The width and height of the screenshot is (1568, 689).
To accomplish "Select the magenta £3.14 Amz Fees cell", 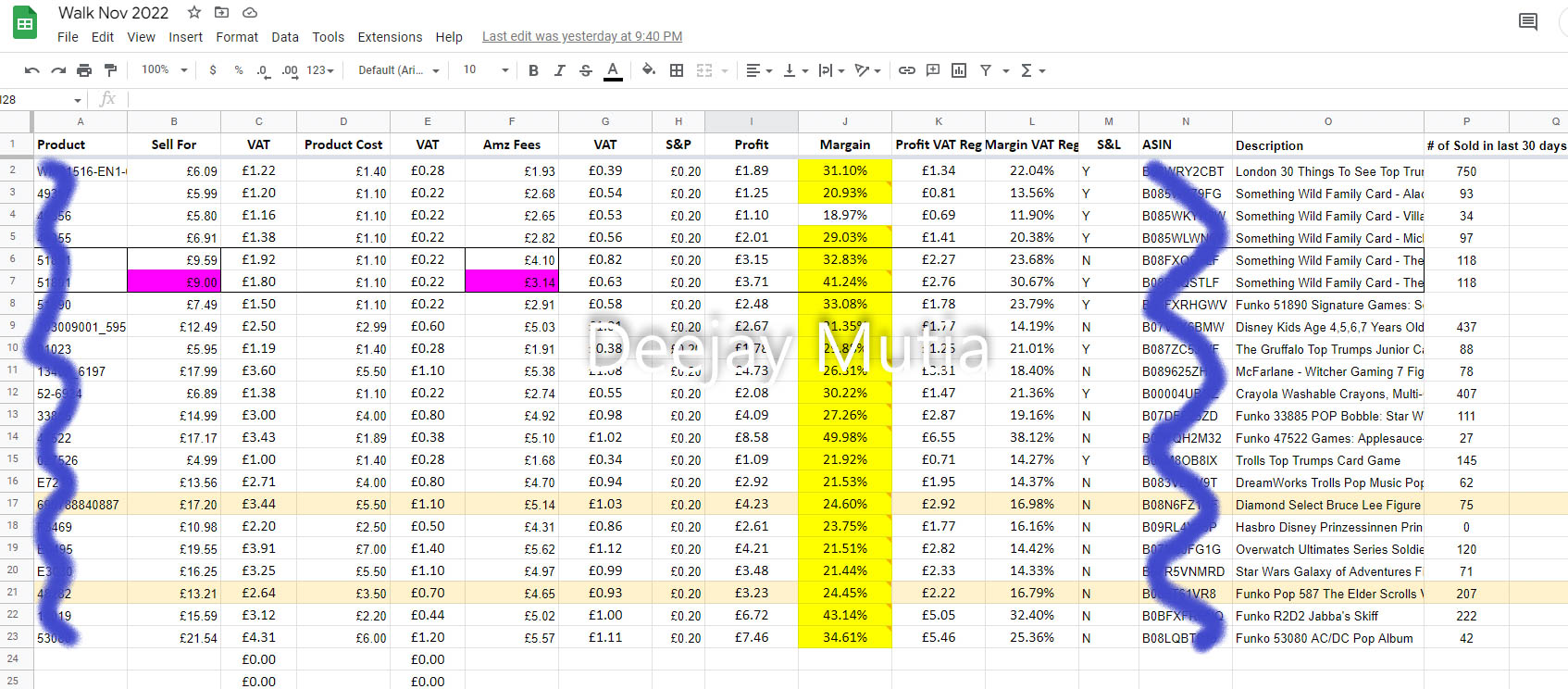I will 512,282.
